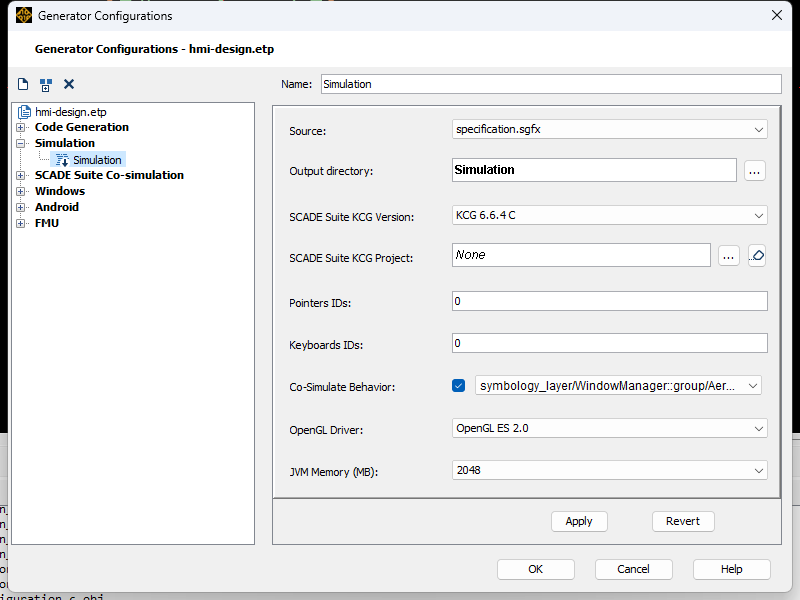800x600 pixels.
Task: Select the FMU tree label
Action: (x=47, y=223)
